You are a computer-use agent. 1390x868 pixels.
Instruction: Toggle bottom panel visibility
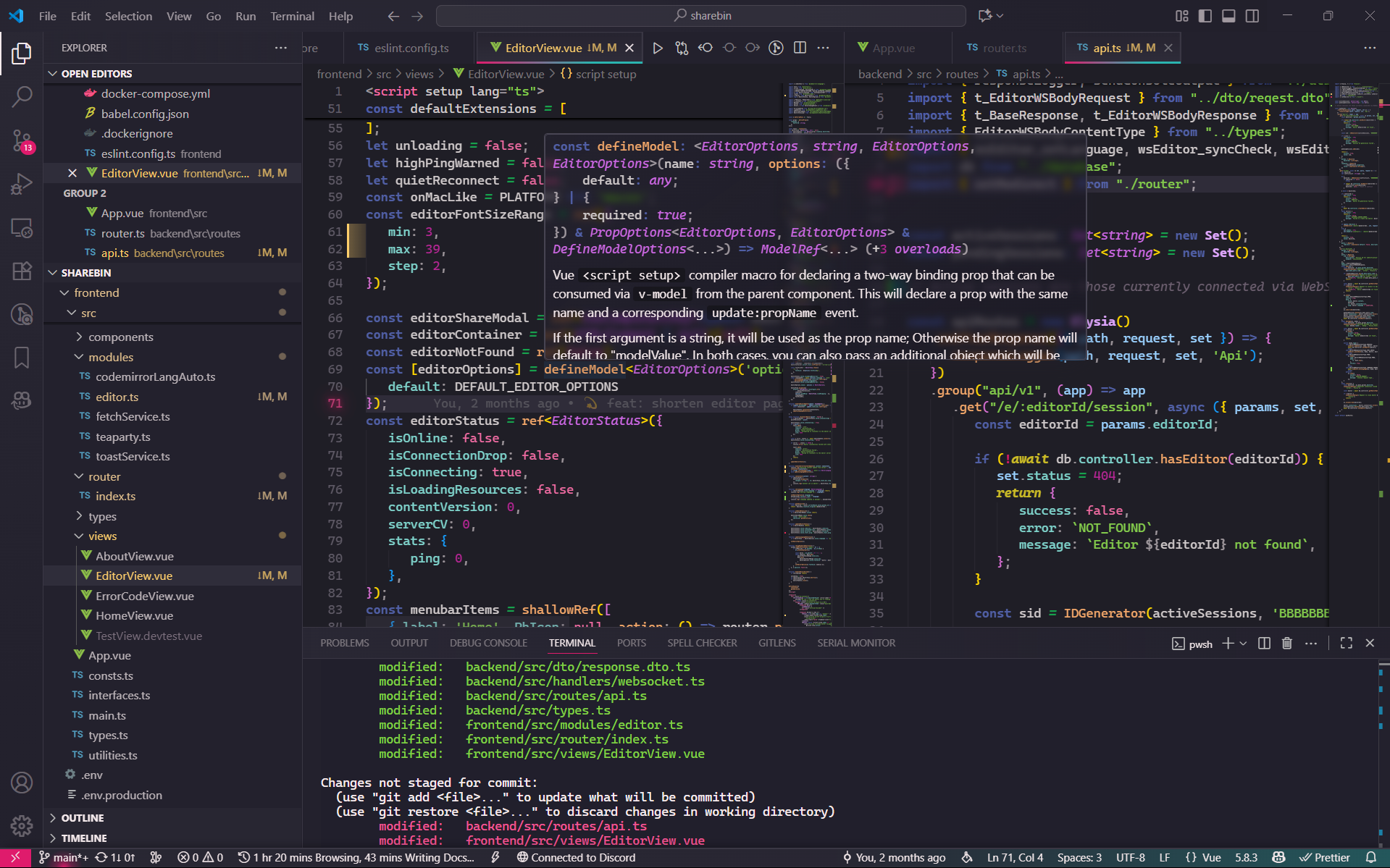pyautogui.click(x=1228, y=16)
